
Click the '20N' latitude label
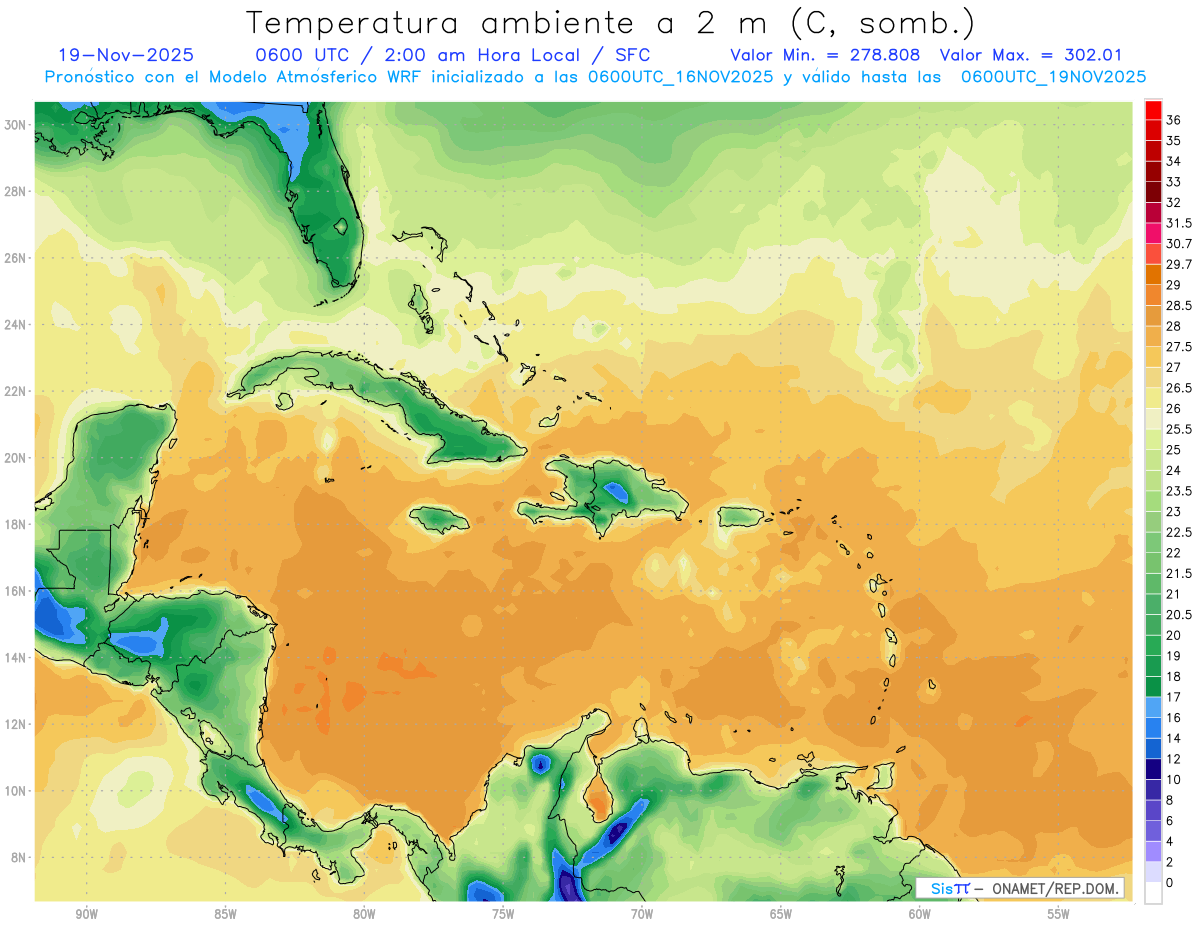click(x=15, y=458)
